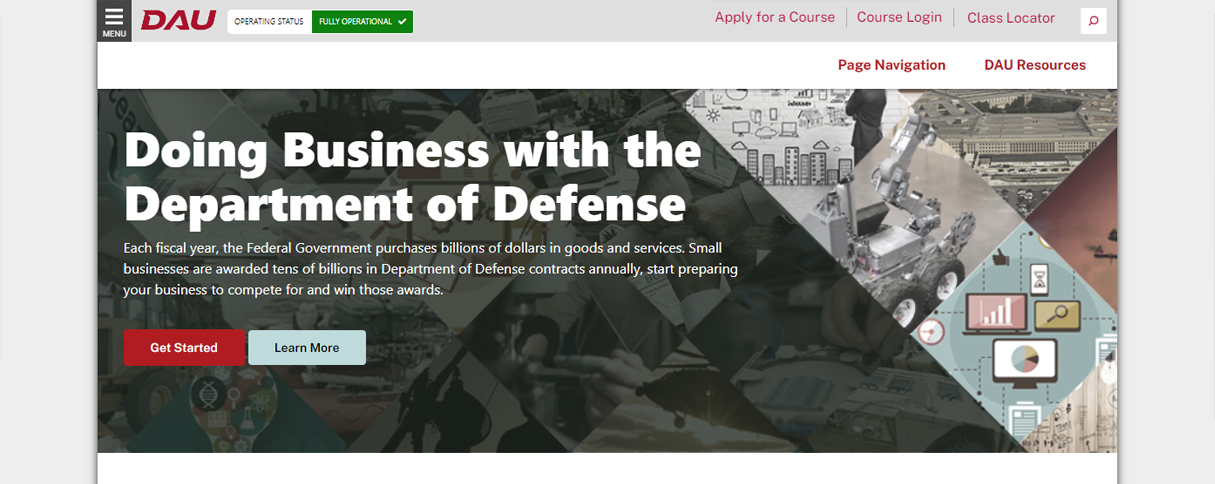Click the DAU logo

coord(178,20)
